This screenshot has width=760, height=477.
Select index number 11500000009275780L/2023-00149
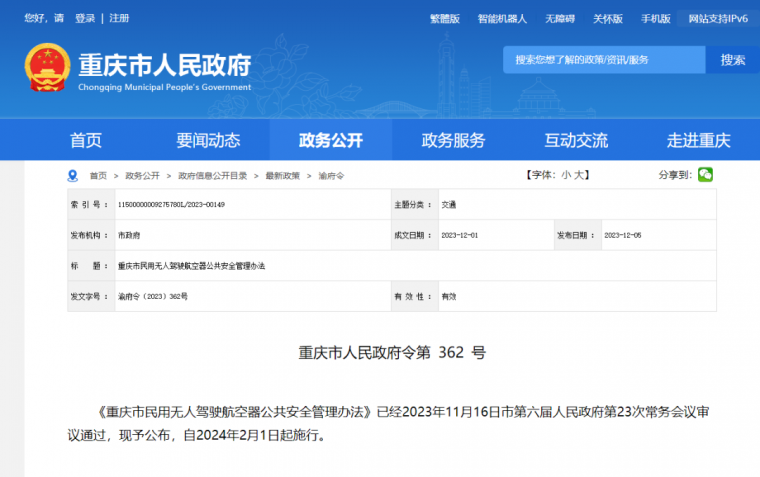(172, 205)
